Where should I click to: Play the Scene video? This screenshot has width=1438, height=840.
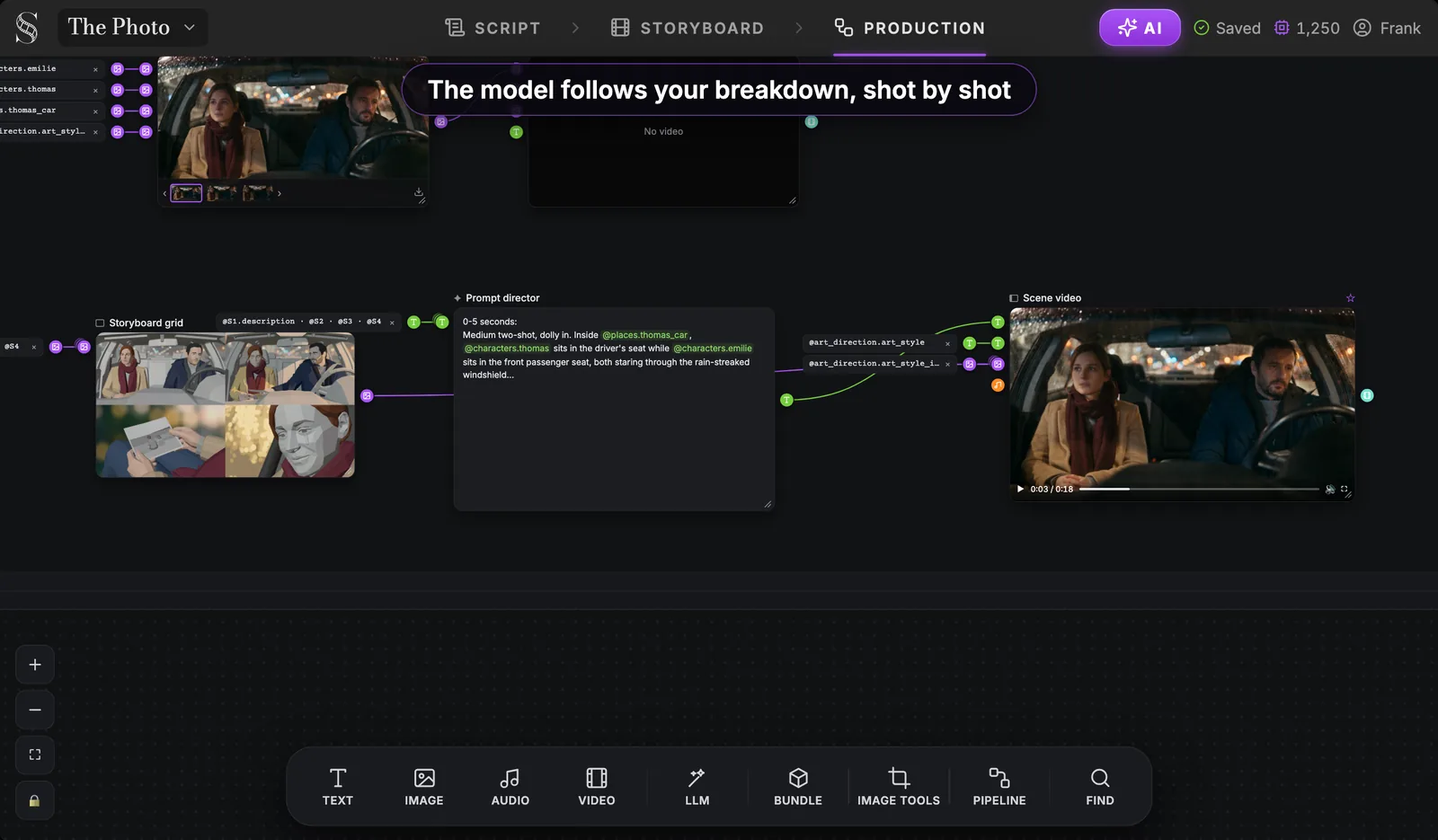click(1020, 490)
